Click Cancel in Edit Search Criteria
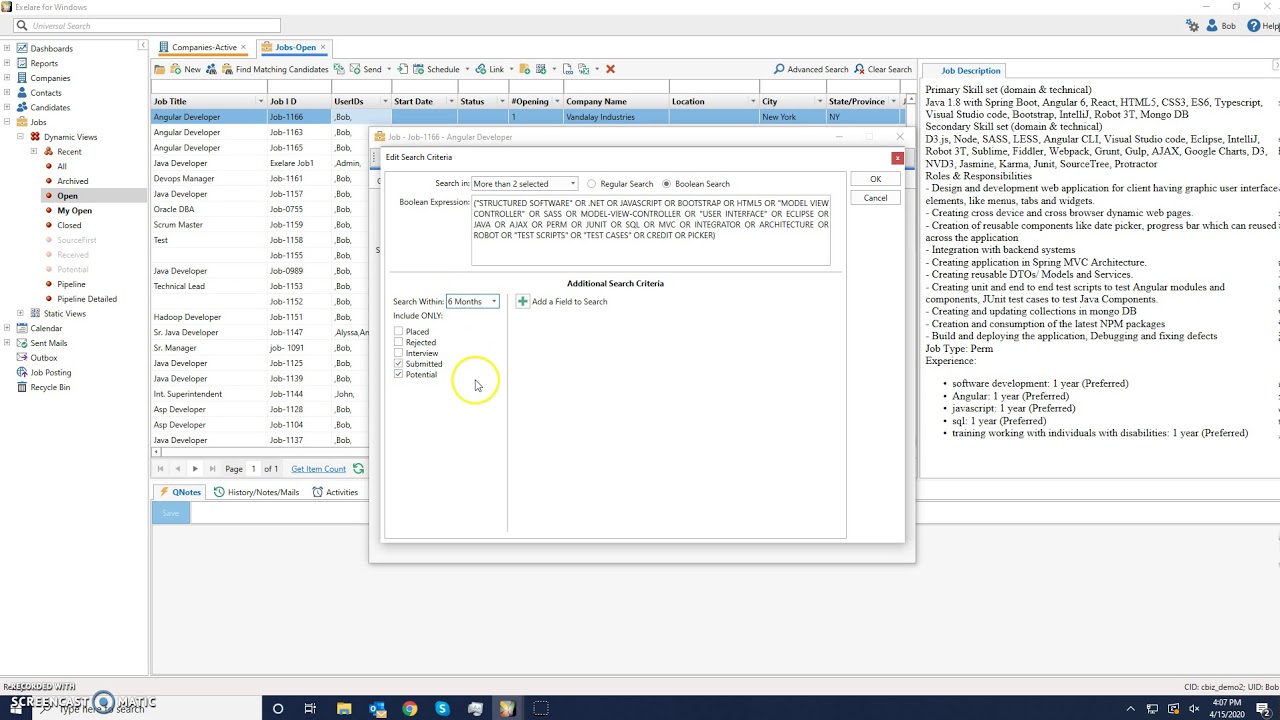 (x=875, y=198)
